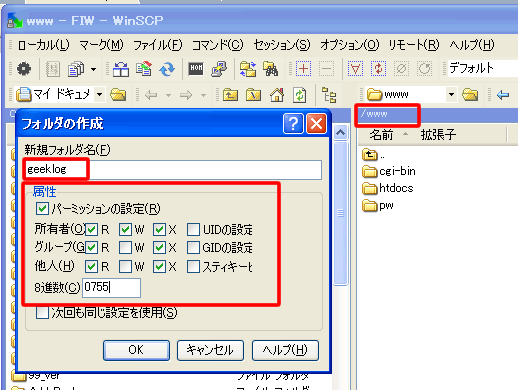The width and height of the screenshot is (518, 390).
Task: Click the keep remote directory updated icon
Action: [144, 69]
